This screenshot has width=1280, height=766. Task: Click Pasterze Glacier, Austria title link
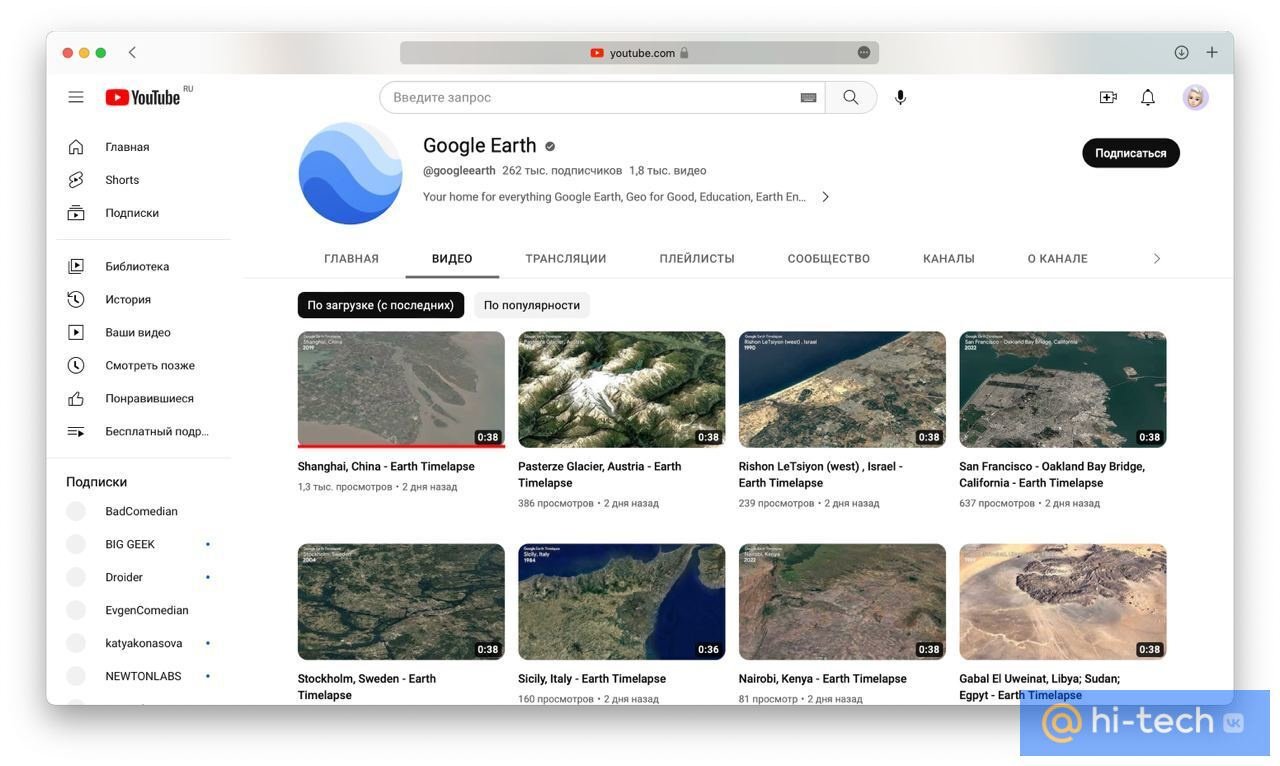click(600, 475)
